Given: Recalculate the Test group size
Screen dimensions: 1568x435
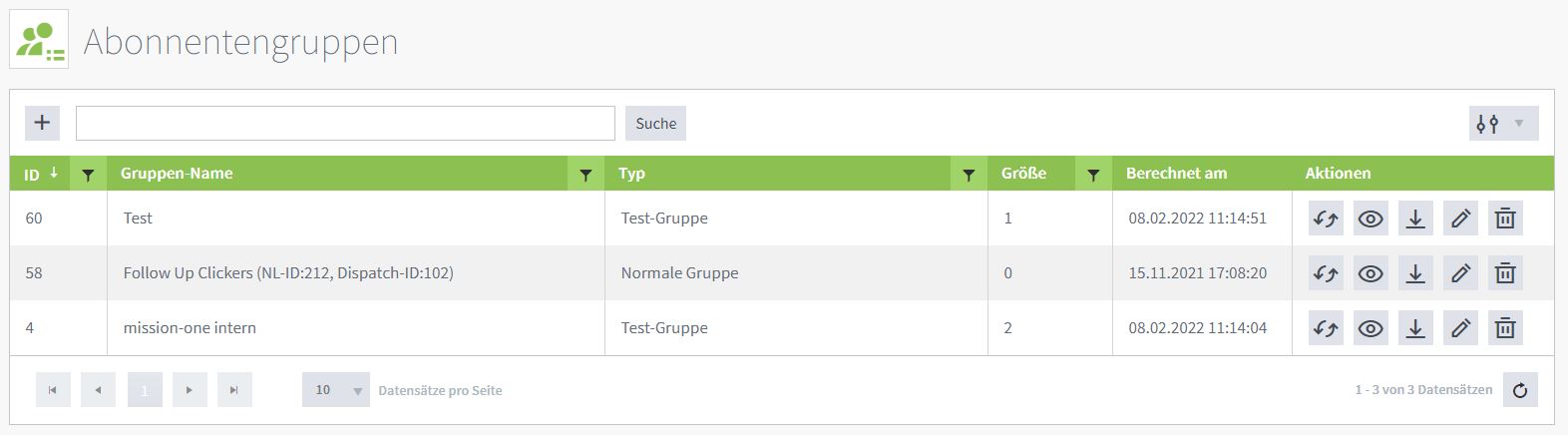Looking at the screenshot, I should coord(1326,218).
